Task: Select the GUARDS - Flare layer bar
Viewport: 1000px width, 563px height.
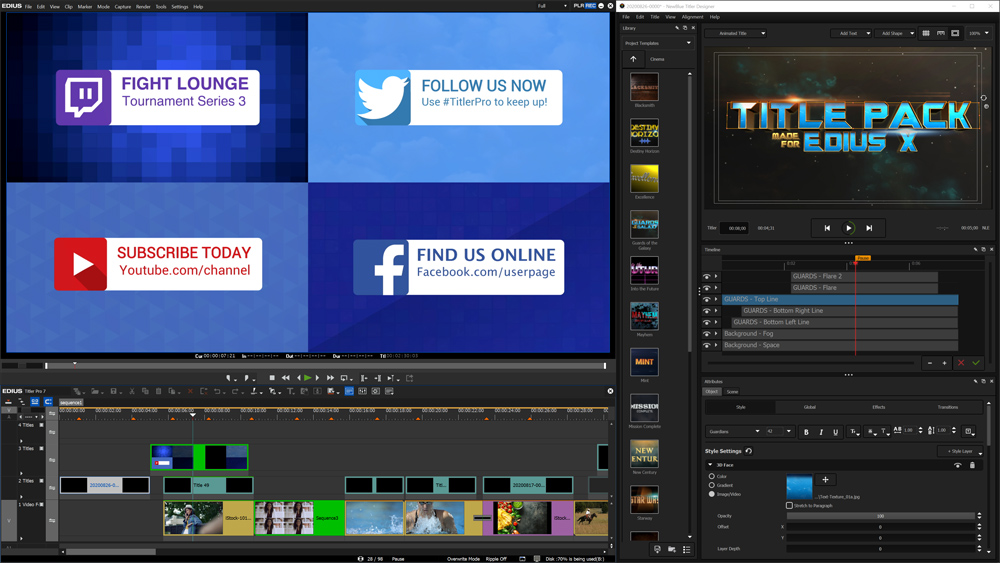Action: click(x=864, y=288)
